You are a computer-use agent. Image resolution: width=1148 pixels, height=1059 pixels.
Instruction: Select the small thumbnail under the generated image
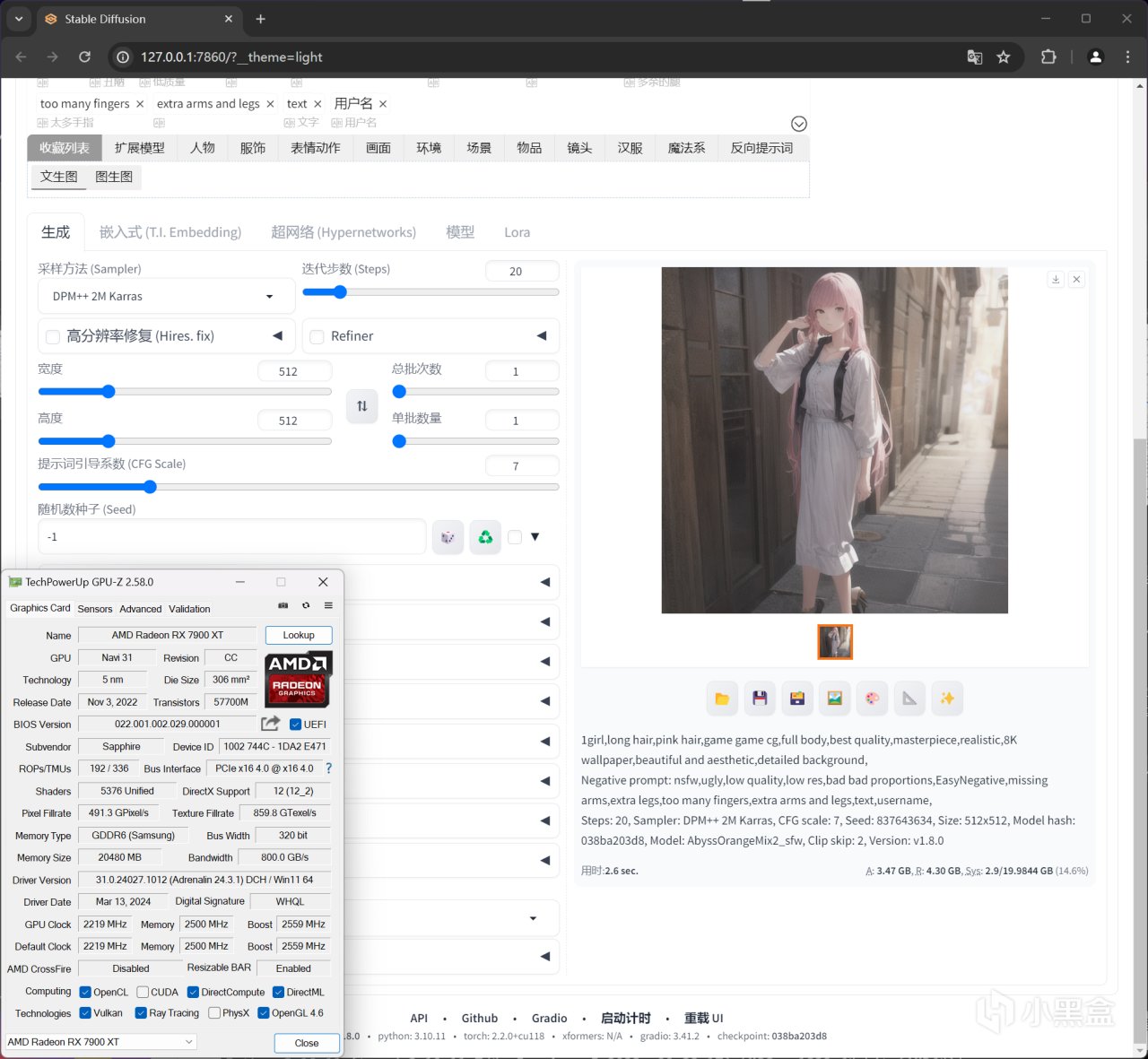pos(835,642)
